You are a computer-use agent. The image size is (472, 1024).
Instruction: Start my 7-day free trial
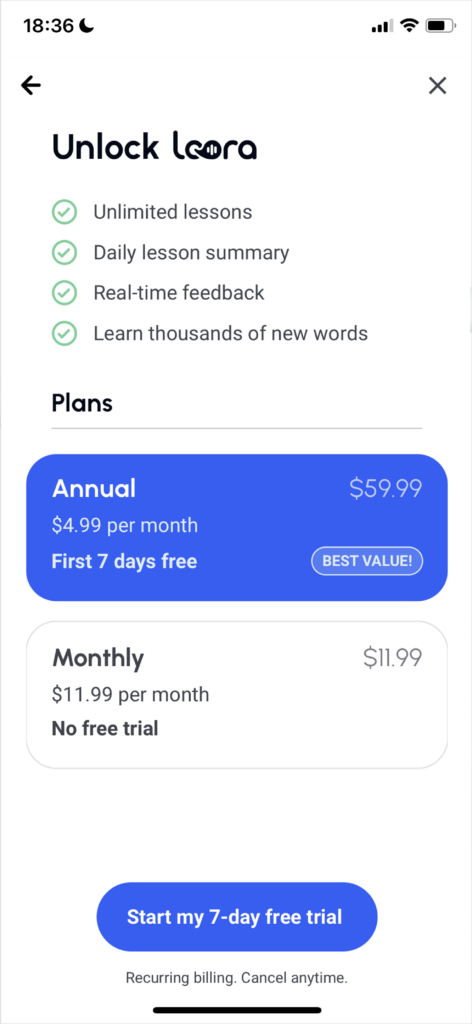(237, 916)
